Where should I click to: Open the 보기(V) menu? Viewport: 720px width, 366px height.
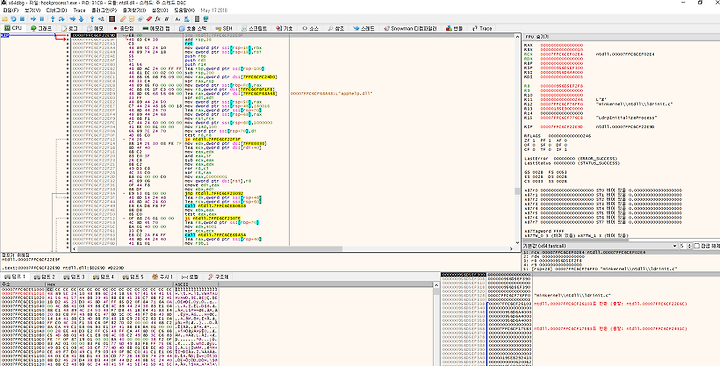click(32, 10)
